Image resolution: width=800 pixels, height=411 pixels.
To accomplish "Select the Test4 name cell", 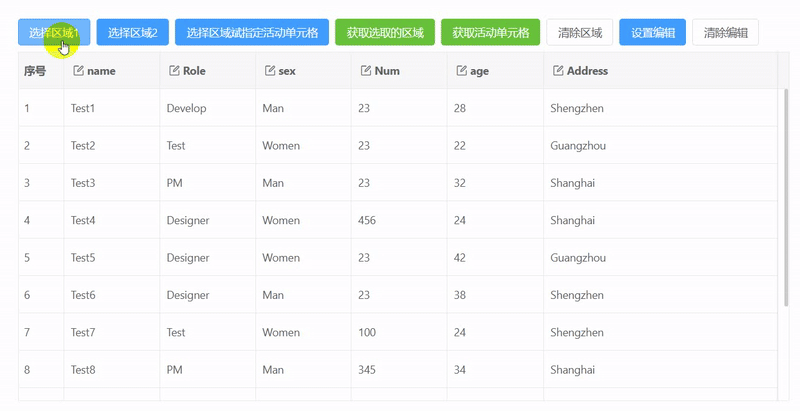I will [112, 220].
